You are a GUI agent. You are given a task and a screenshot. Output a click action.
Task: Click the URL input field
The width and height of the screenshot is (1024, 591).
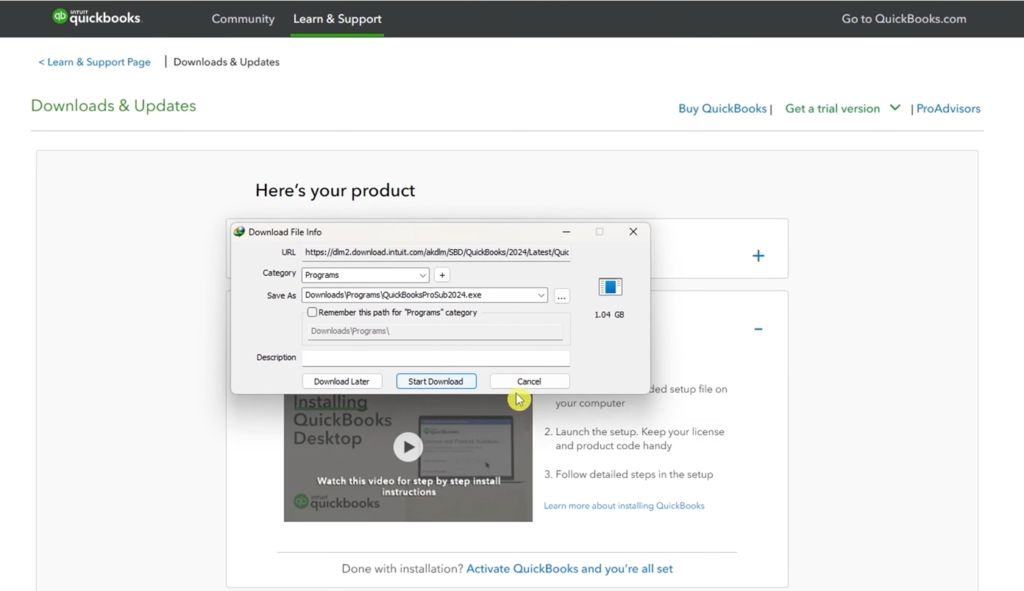[x=436, y=252]
